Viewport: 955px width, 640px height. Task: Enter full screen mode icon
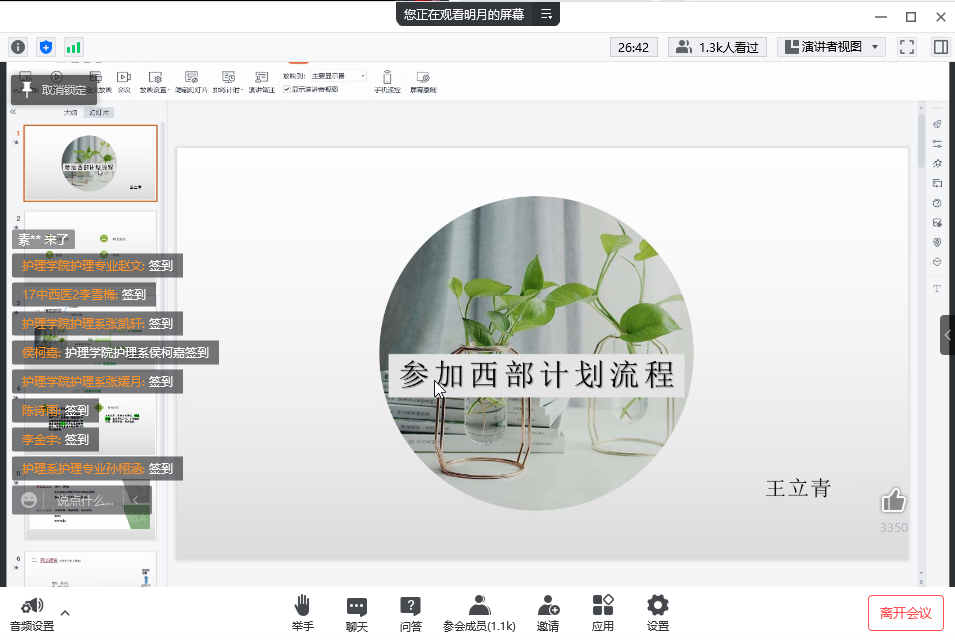point(907,47)
